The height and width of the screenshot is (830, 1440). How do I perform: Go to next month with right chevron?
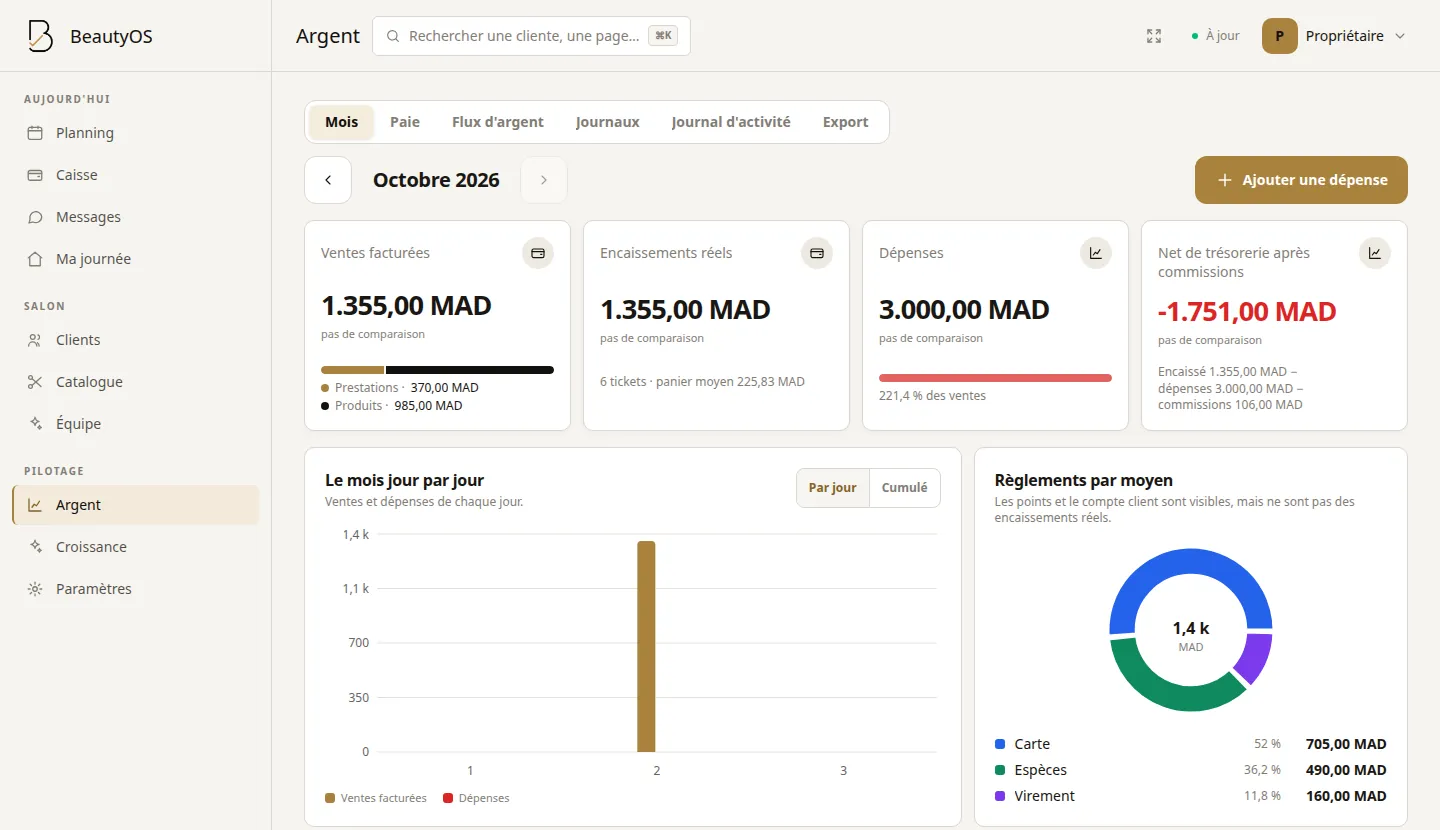tap(544, 180)
